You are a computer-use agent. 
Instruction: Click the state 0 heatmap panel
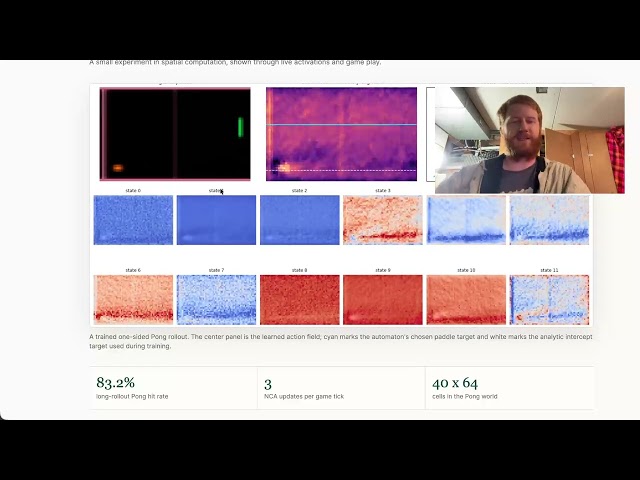click(133, 220)
